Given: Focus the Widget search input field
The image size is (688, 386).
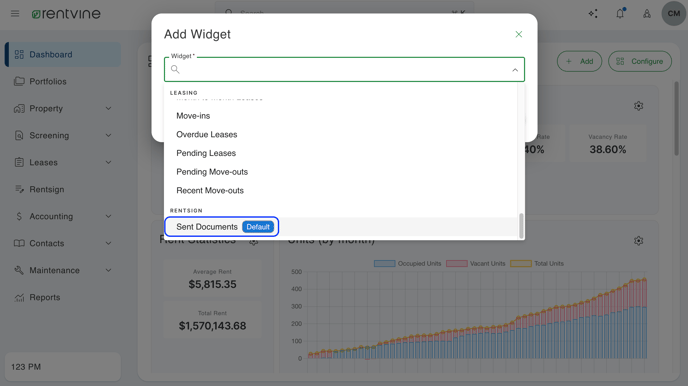Looking at the screenshot, I should [x=344, y=69].
